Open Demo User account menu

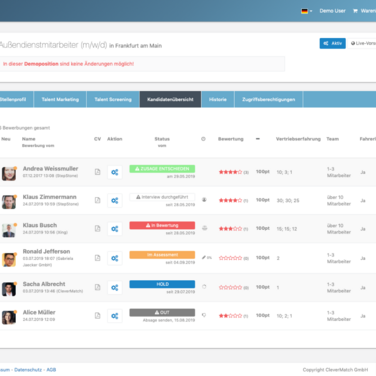[x=332, y=11]
